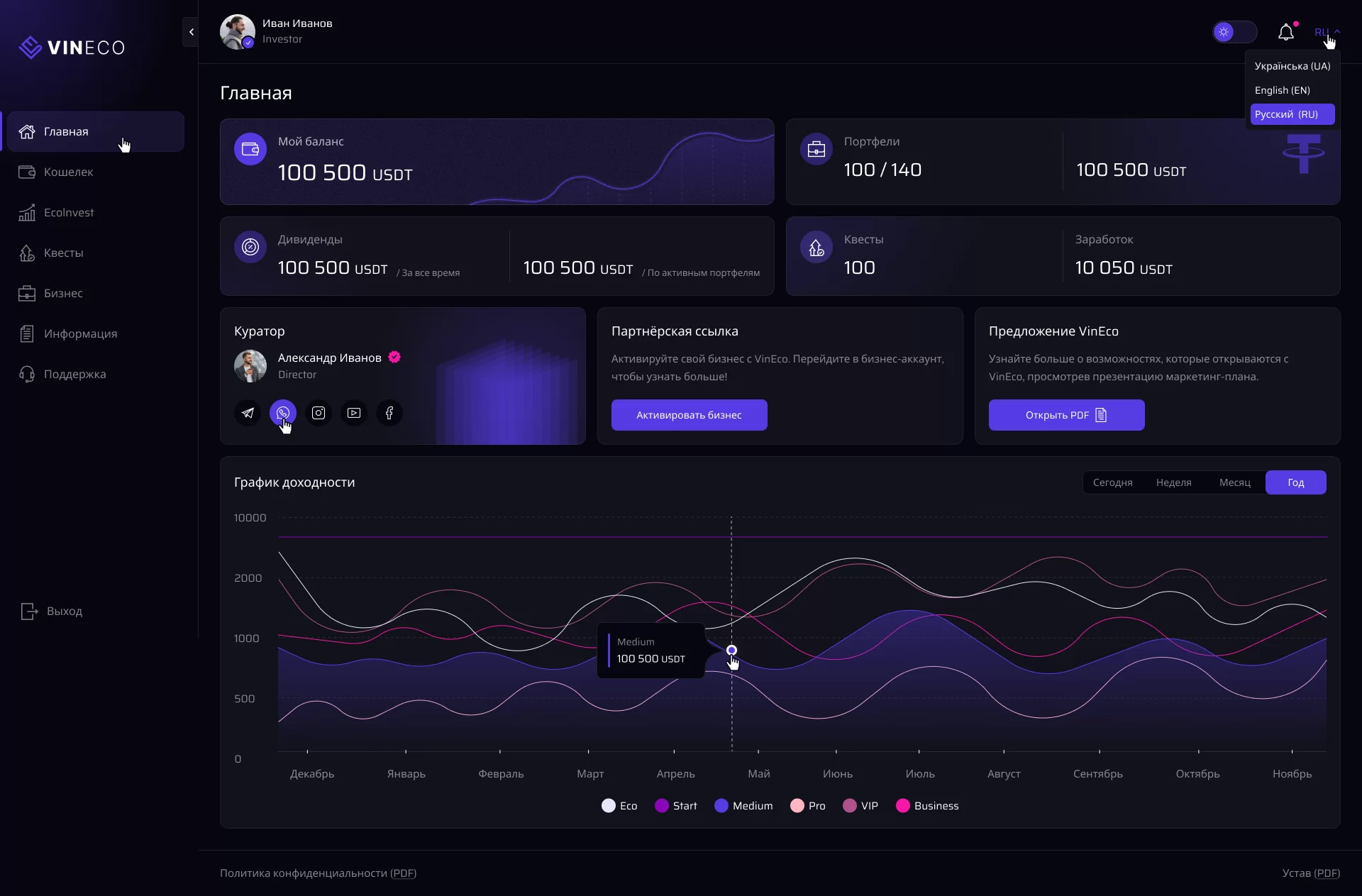Image resolution: width=1362 pixels, height=896 pixels.
Task: Click the curator's Facebook icon
Action: (x=389, y=413)
